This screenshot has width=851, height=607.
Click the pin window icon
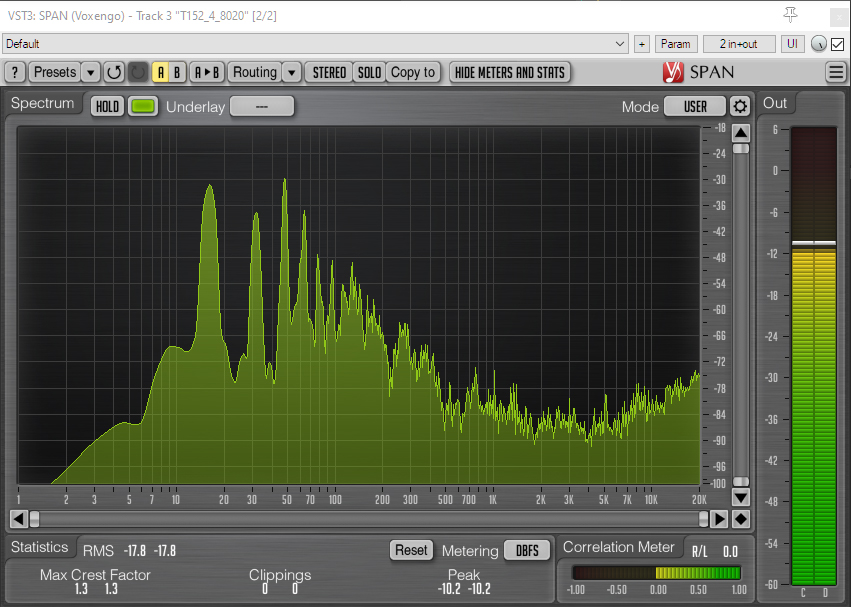(x=791, y=14)
